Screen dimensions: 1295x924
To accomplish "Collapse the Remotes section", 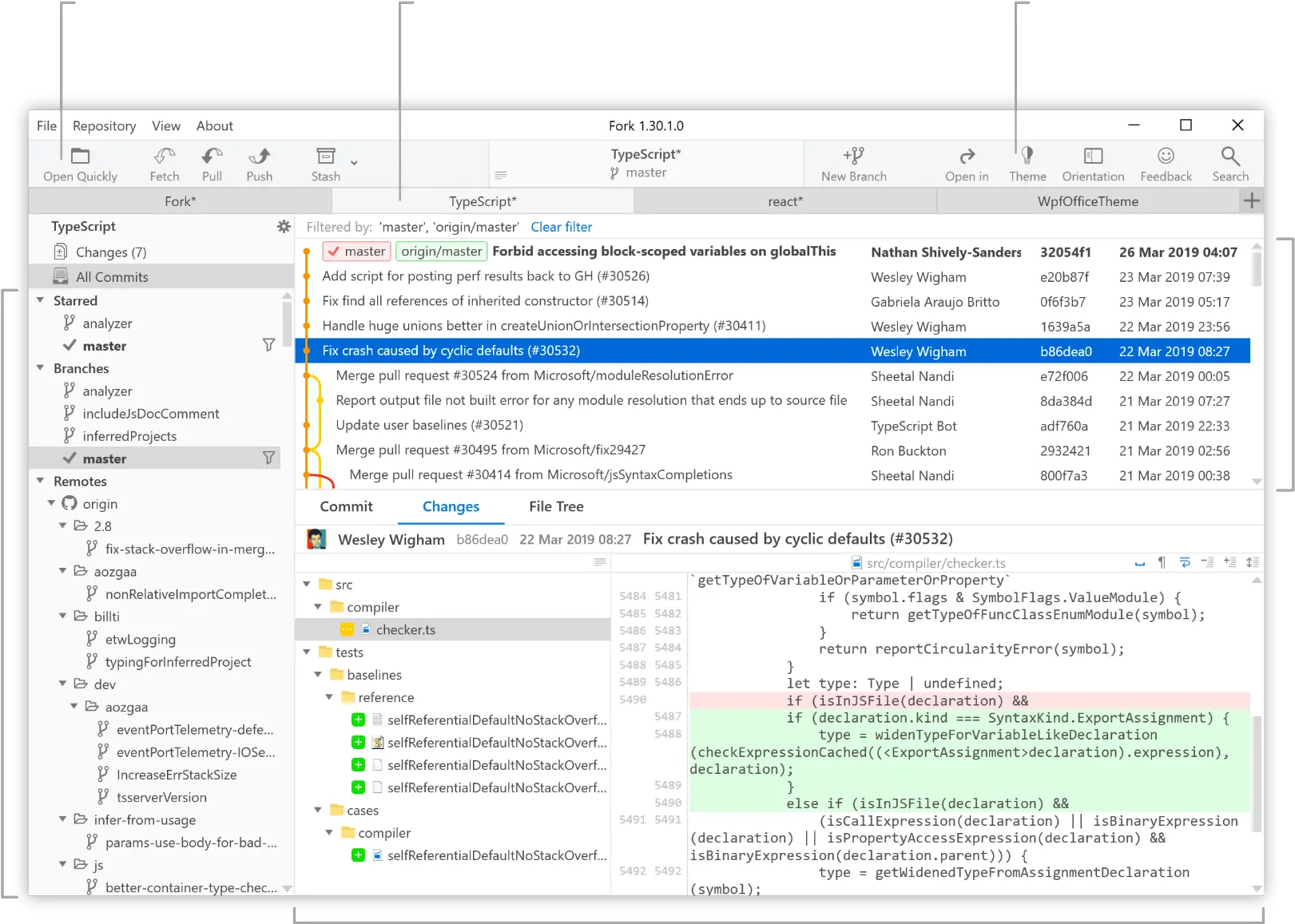I will [40, 481].
